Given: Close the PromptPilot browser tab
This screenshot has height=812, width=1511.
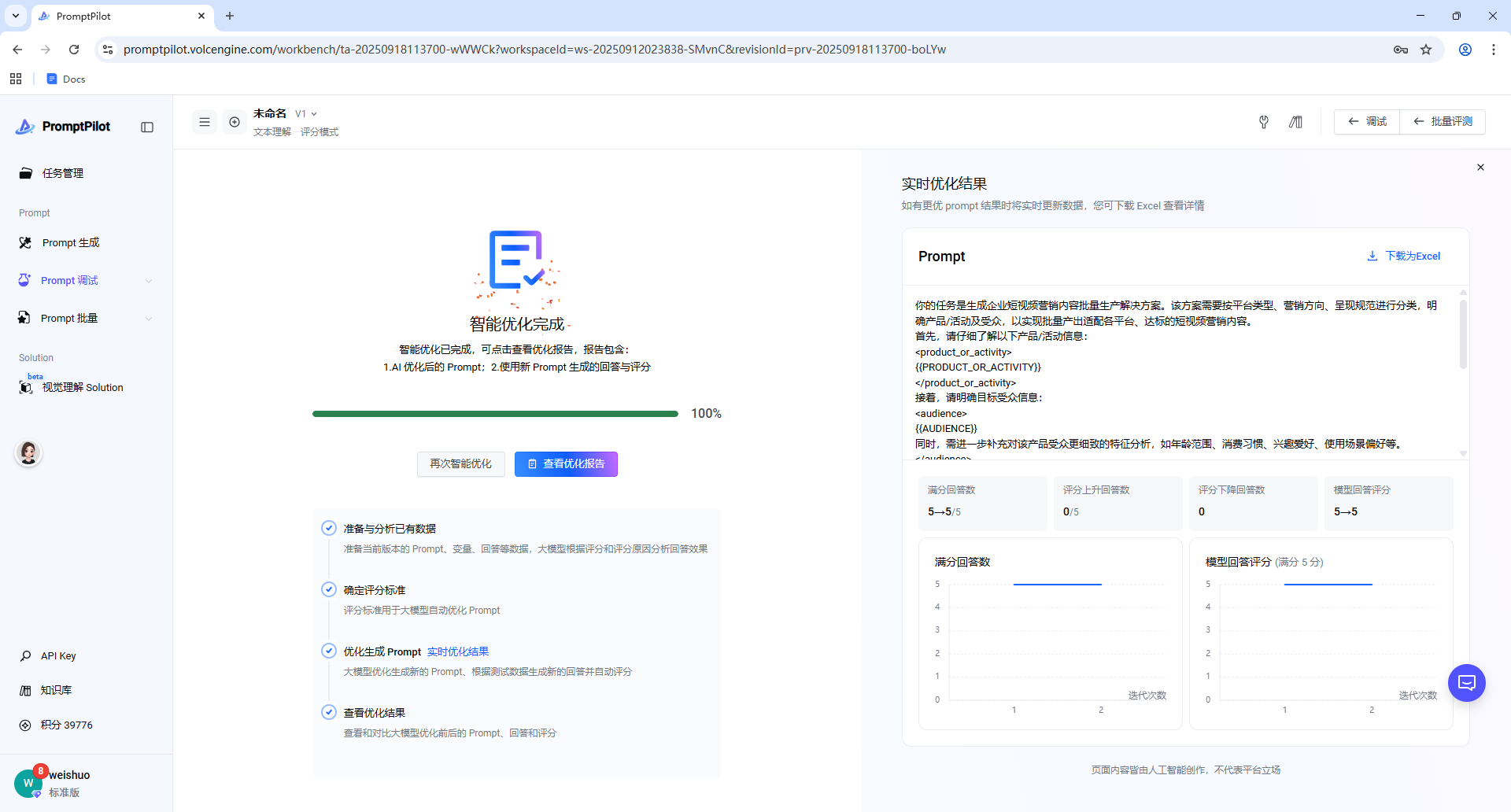Looking at the screenshot, I should [x=201, y=16].
